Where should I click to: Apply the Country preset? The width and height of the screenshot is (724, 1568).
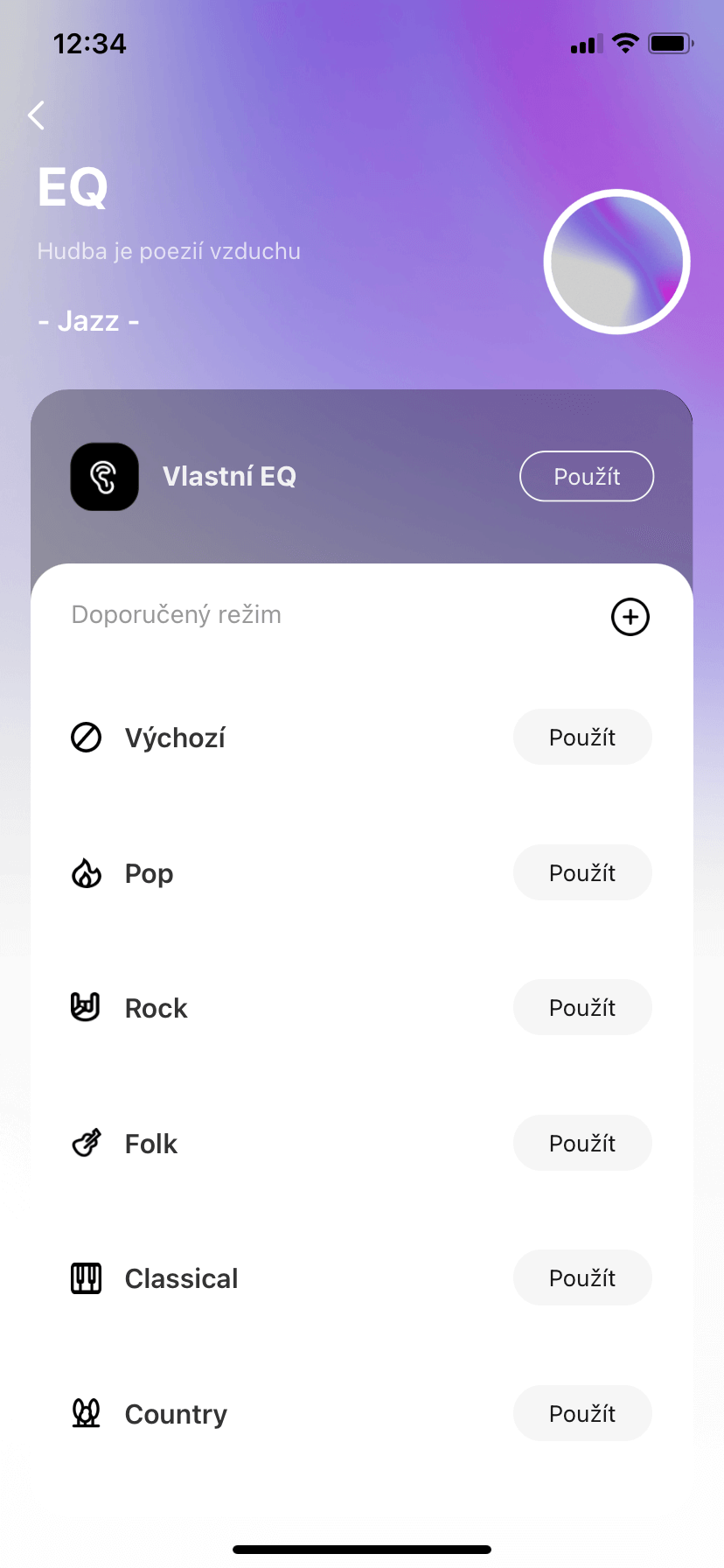[582, 1414]
